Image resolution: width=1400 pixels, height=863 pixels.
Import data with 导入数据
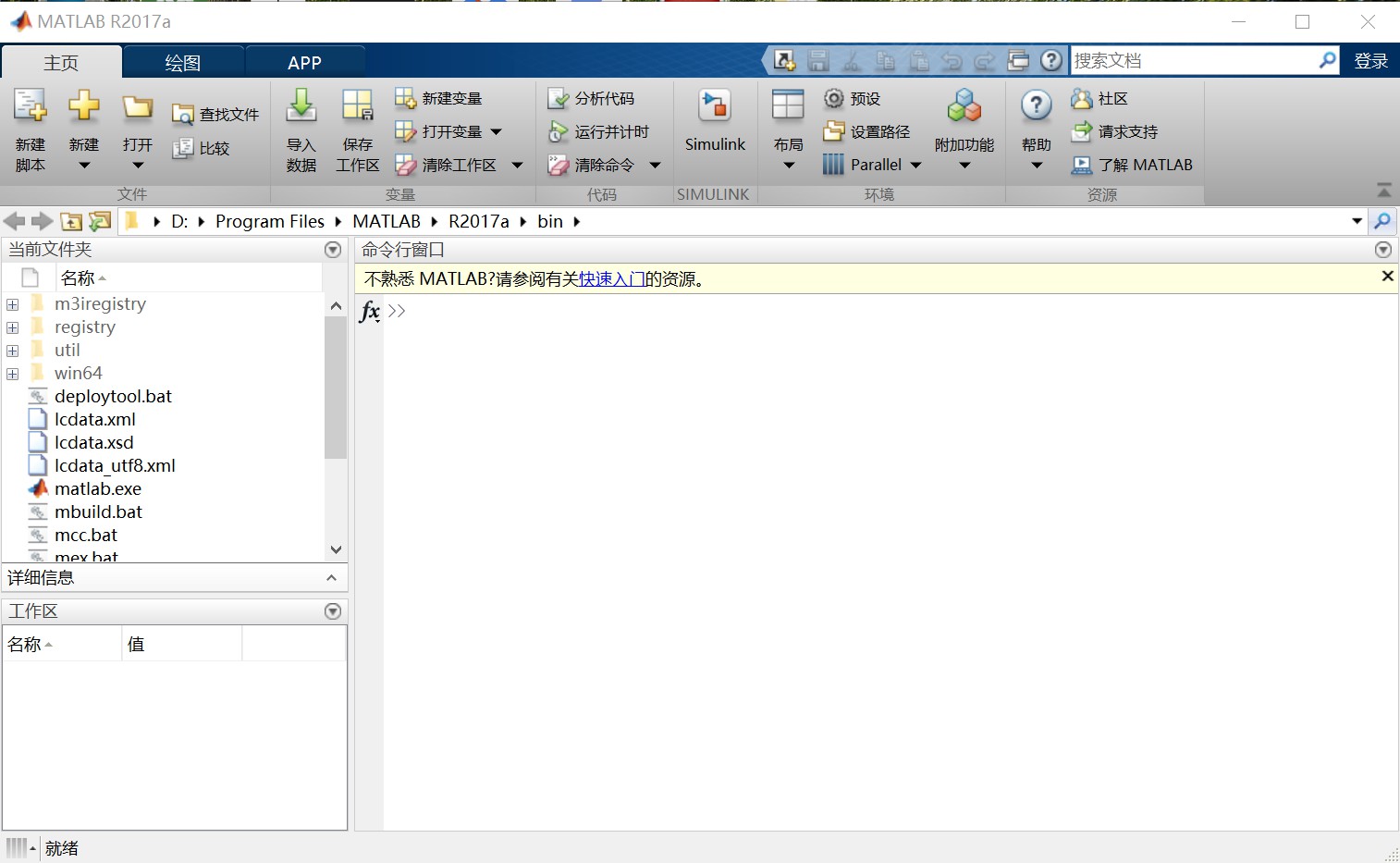[x=301, y=129]
